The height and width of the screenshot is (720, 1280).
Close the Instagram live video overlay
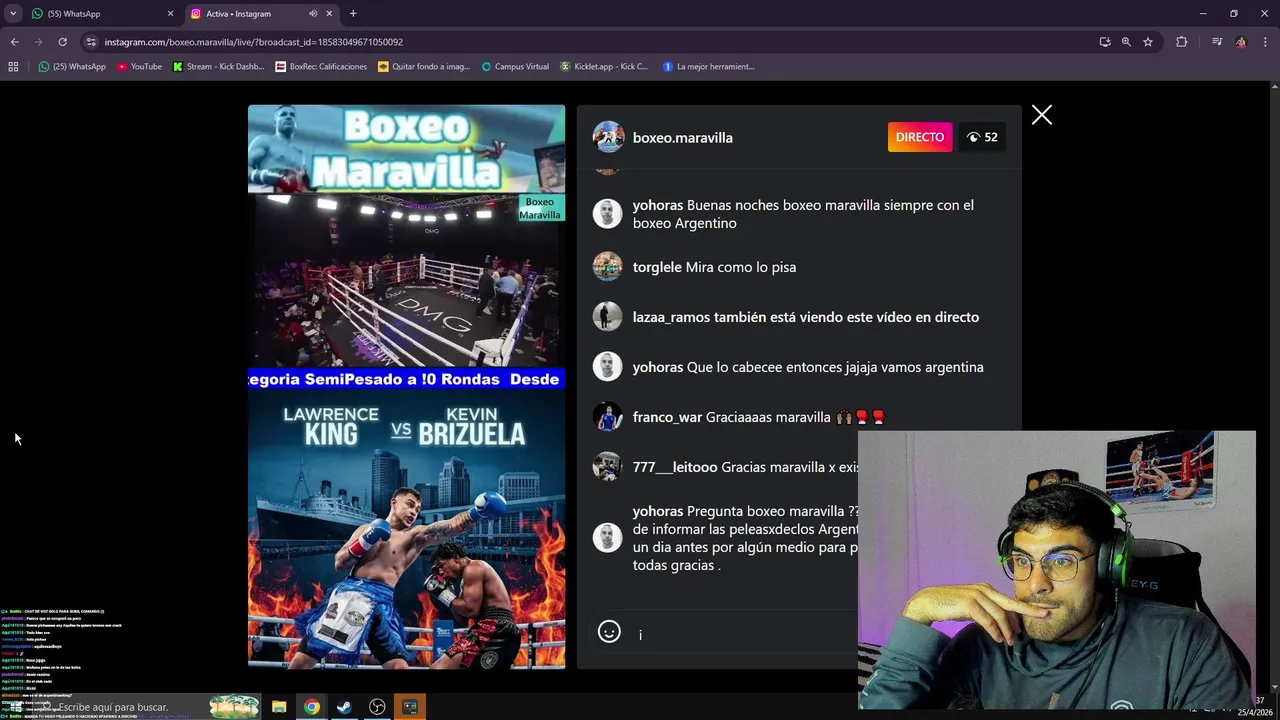tap(1041, 115)
